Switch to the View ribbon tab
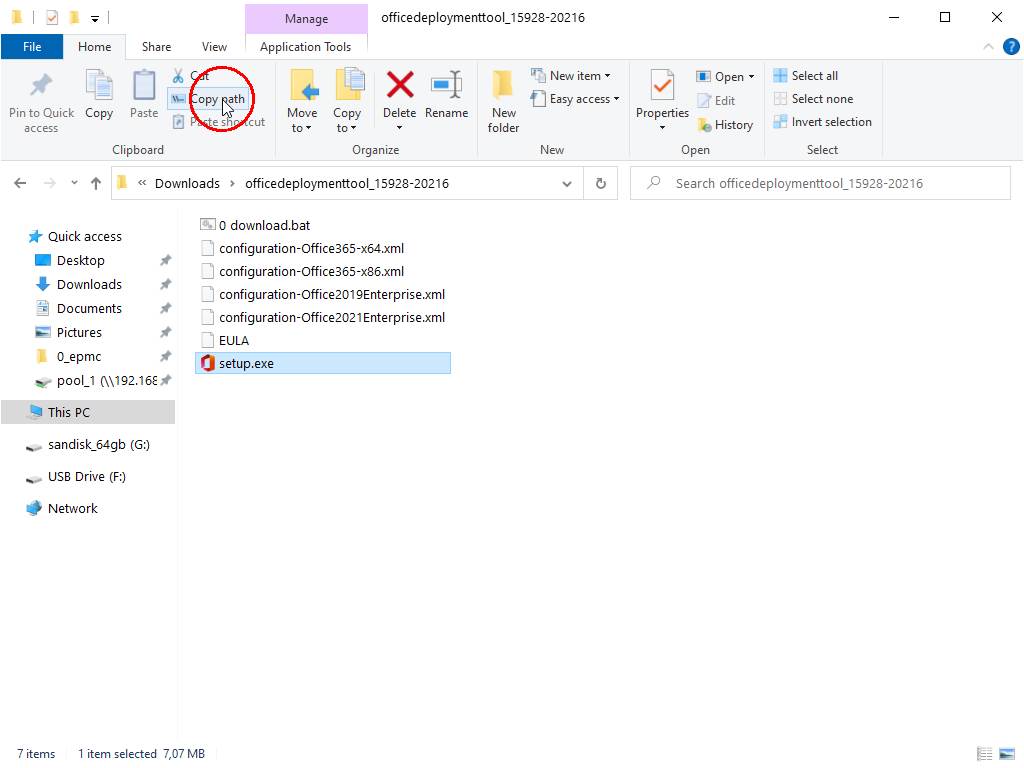This screenshot has width=1024, height=768. tap(214, 46)
